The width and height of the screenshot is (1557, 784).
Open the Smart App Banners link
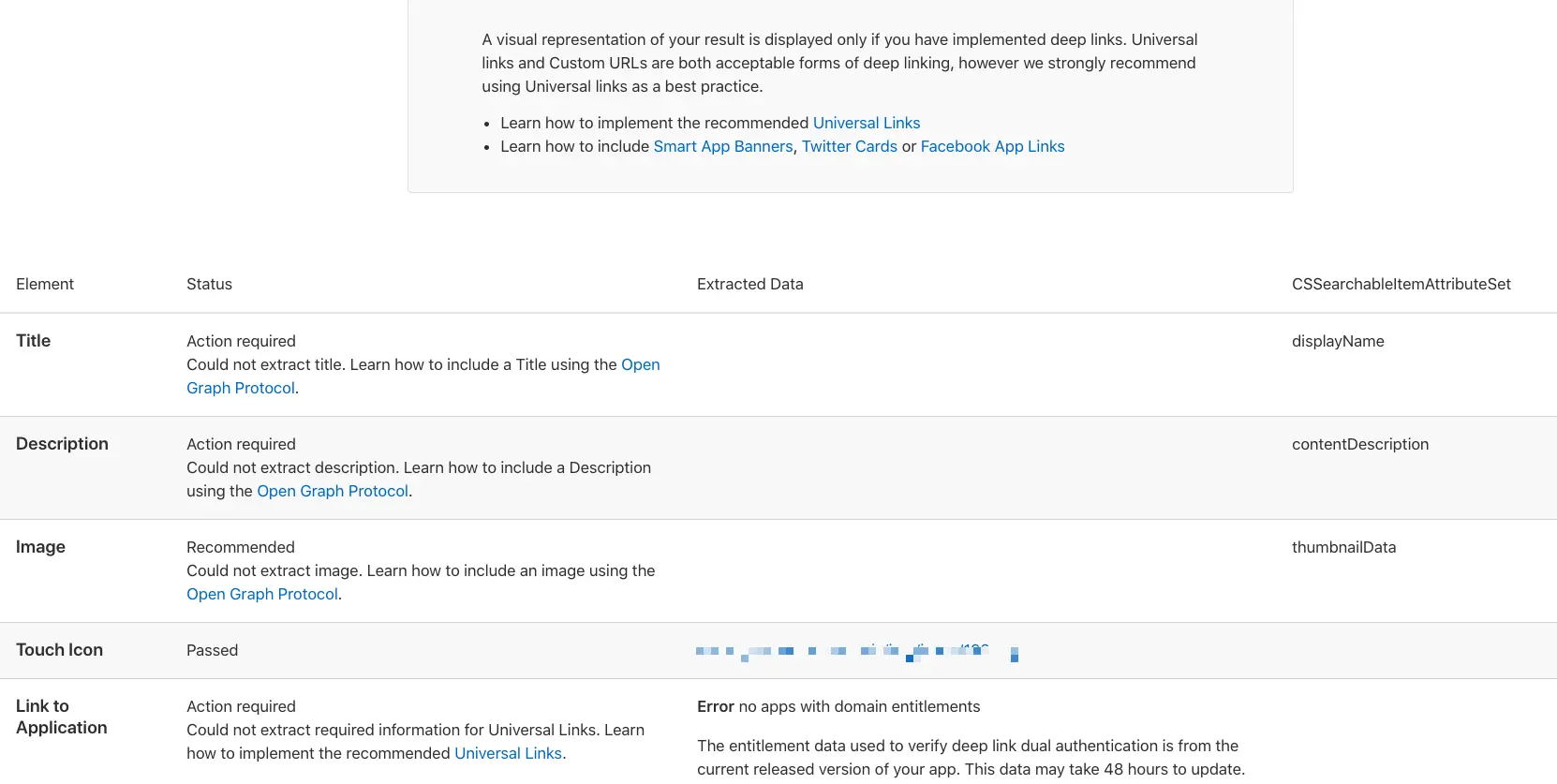pos(722,146)
